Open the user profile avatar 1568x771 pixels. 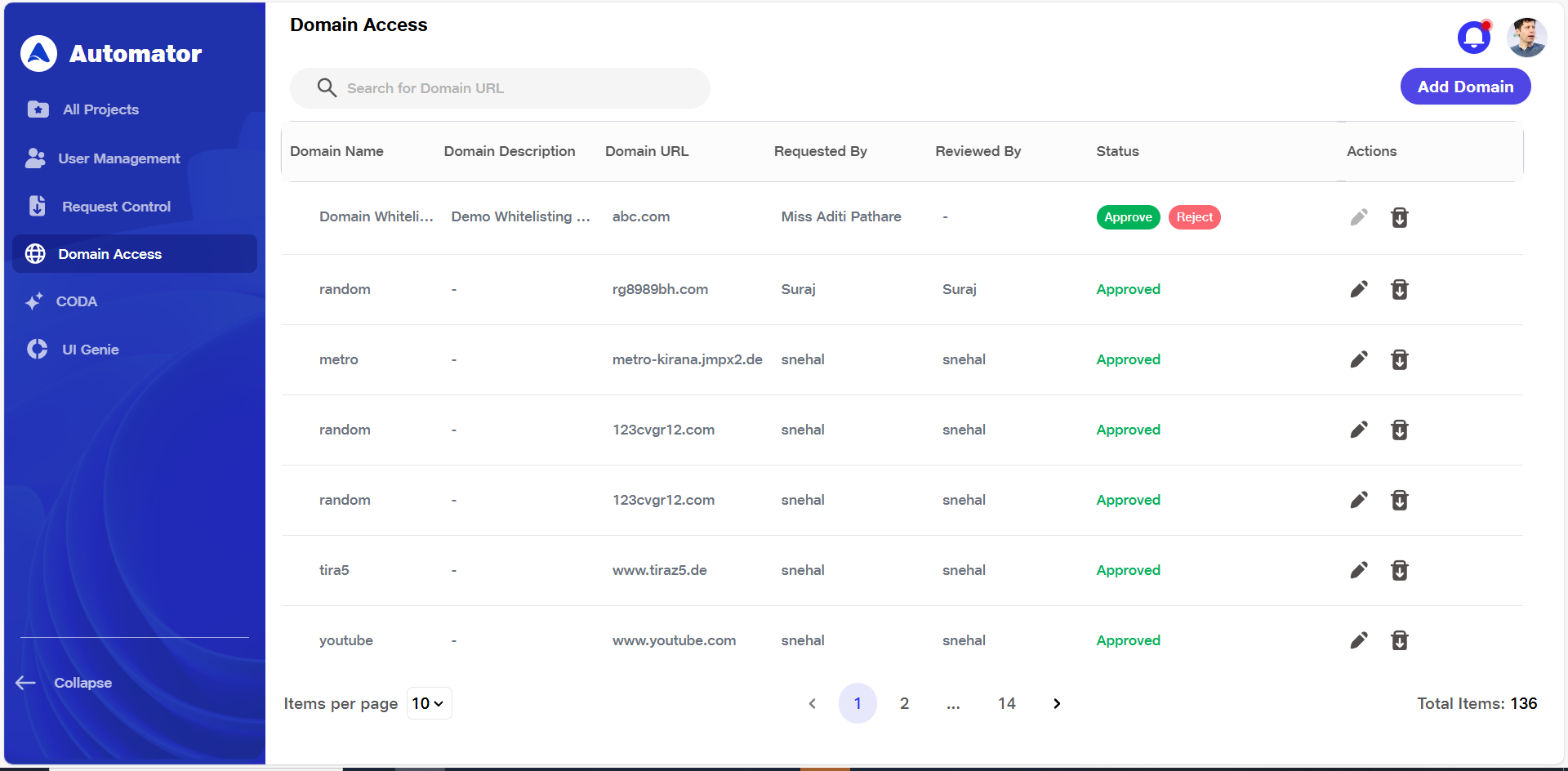[1526, 38]
